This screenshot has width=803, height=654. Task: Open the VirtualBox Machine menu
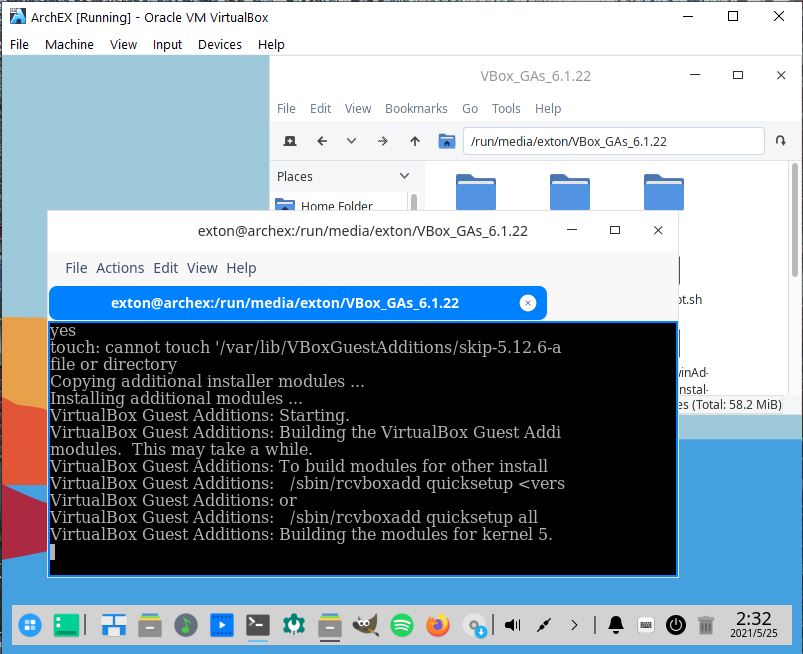coord(69,45)
